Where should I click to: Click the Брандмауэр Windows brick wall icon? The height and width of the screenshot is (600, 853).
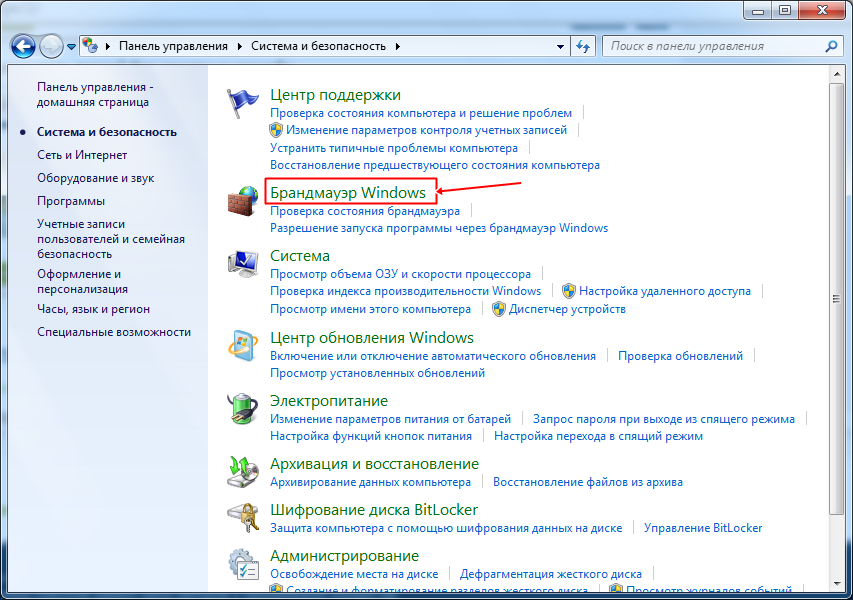coord(243,201)
